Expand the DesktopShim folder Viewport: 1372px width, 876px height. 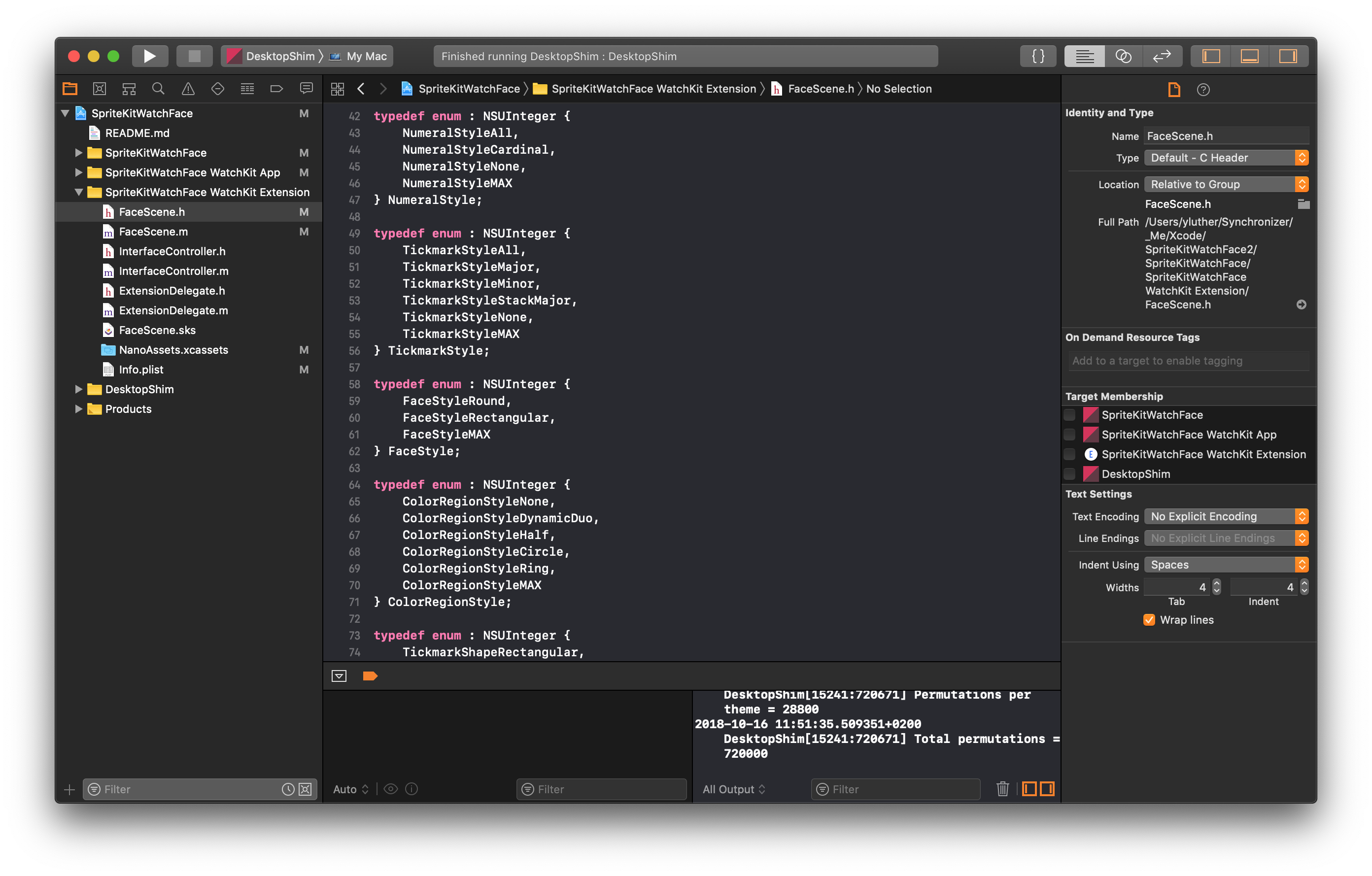click(79, 389)
